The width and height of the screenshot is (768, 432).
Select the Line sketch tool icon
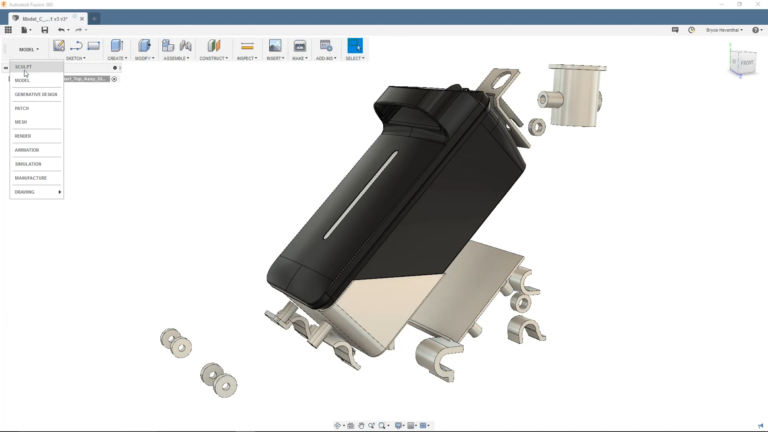[x=76, y=46]
